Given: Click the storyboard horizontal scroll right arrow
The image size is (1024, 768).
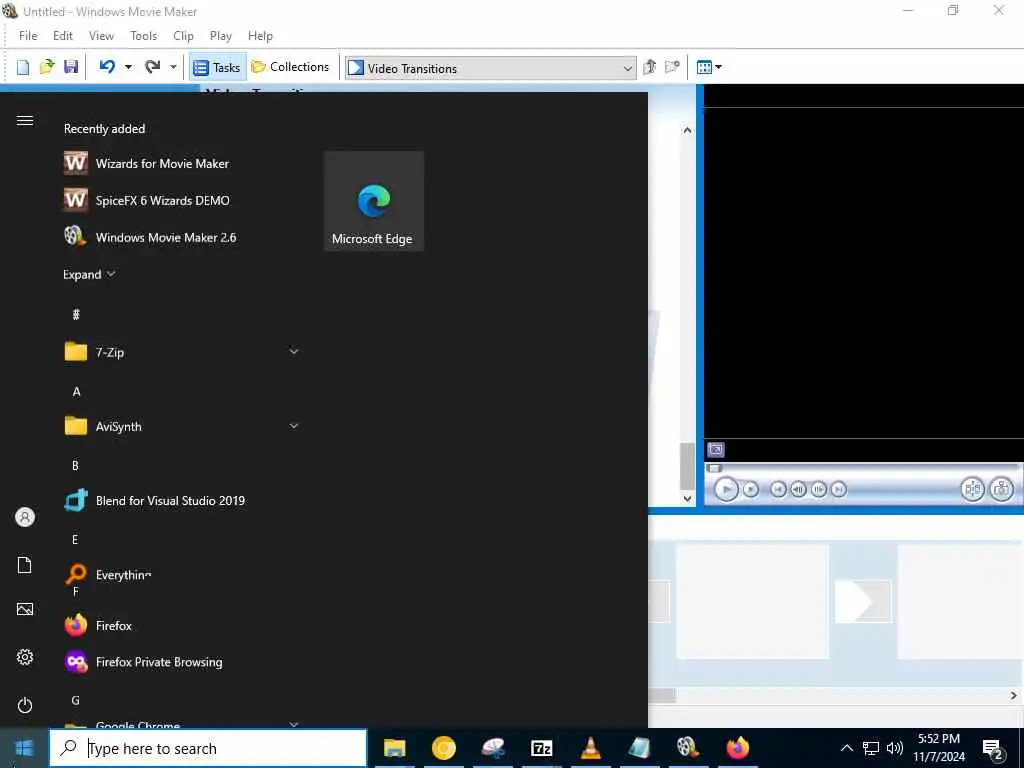Looking at the screenshot, I should click(x=1014, y=696).
